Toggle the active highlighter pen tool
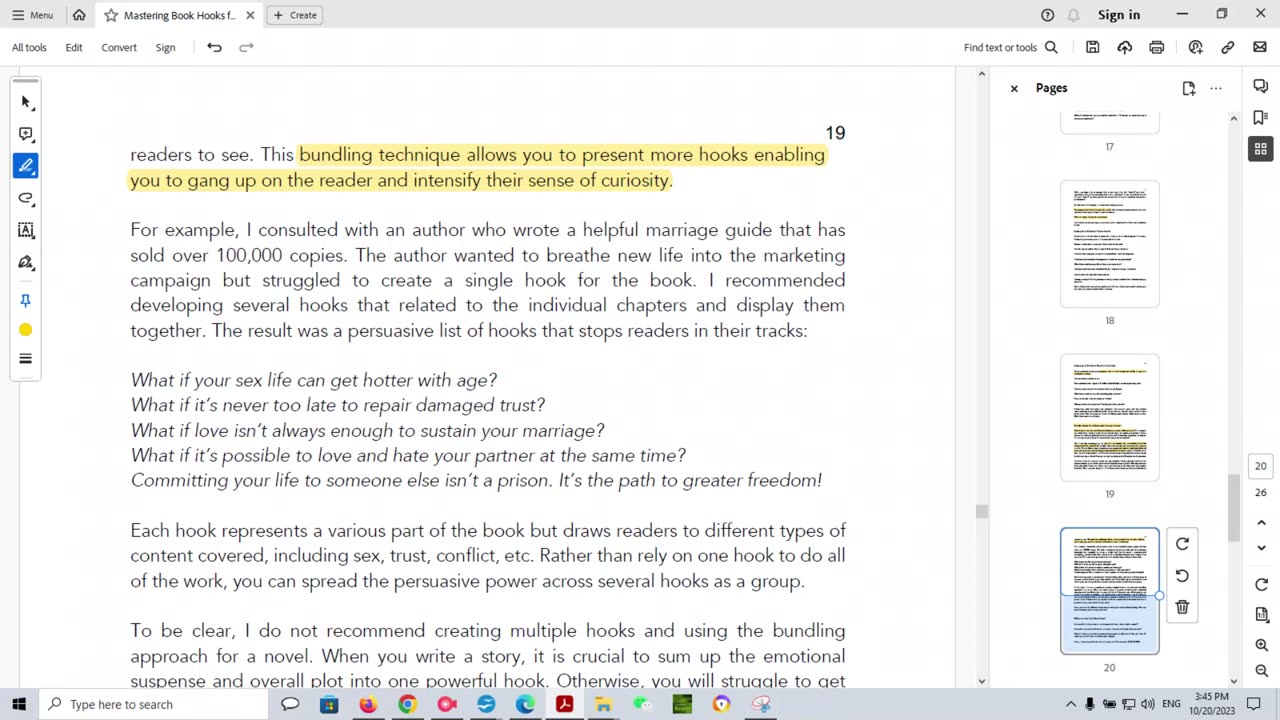The image size is (1280, 720). (26, 166)
